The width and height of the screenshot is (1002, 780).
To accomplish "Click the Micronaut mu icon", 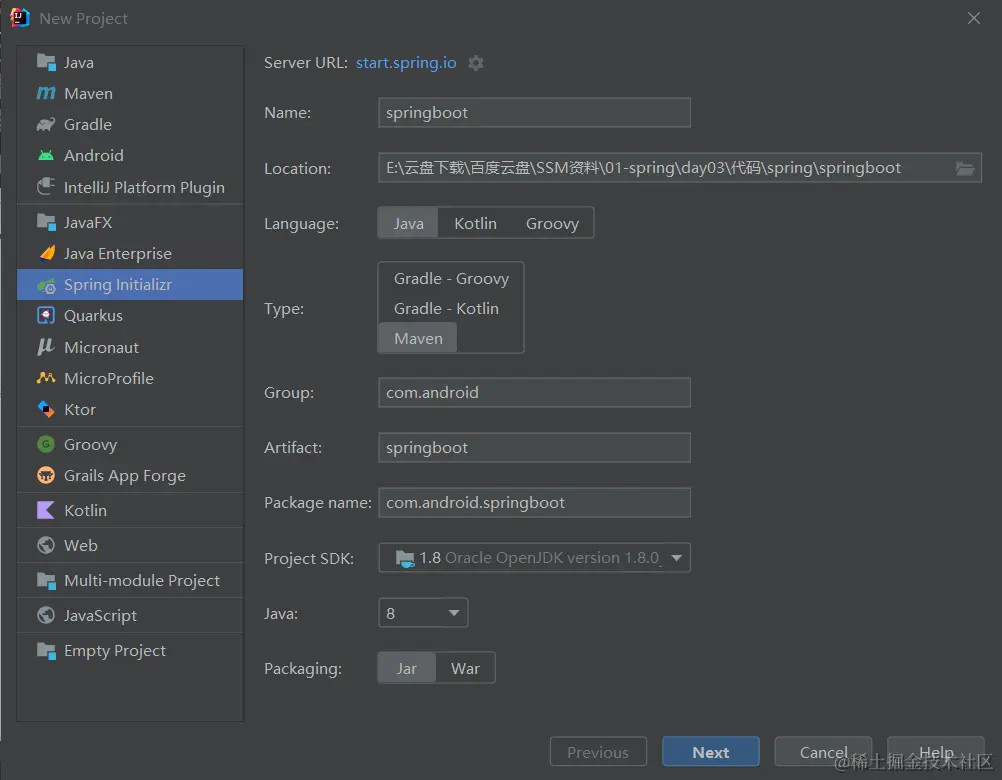I will [x=46, y=347].
